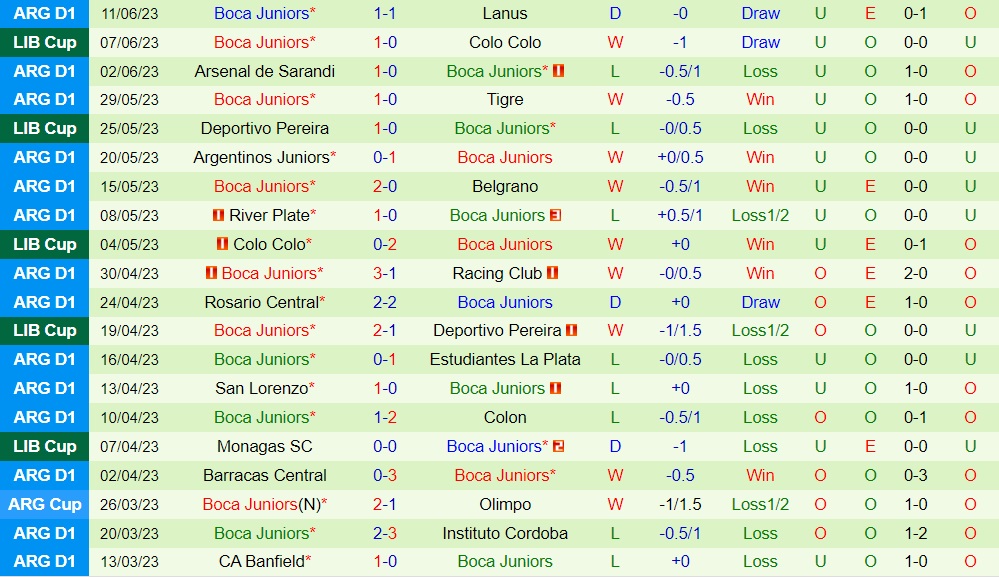Select the ARG Cup league label

pyautogui.click(x=45, y=504)
